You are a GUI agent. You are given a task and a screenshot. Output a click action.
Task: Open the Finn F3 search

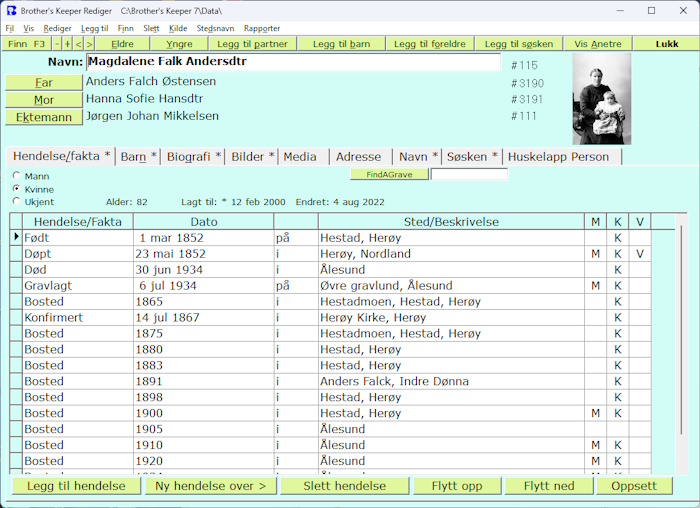[x=26, y=44]
